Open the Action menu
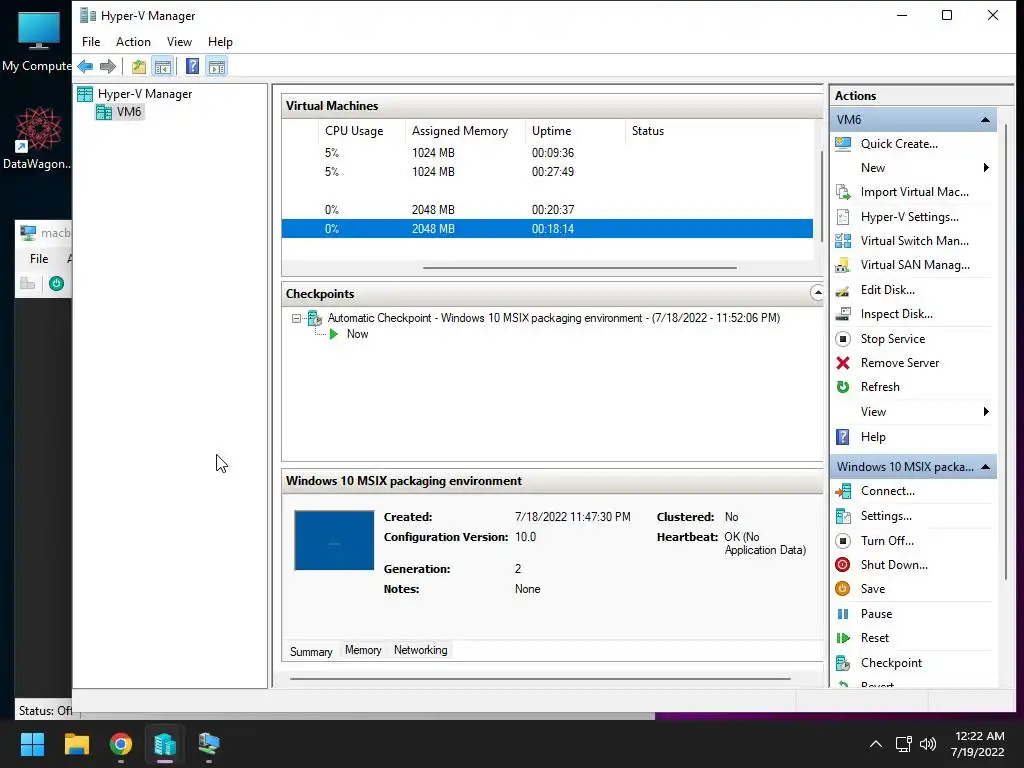This screenshot has height=768, width=1024. click(x=133, y=42)
